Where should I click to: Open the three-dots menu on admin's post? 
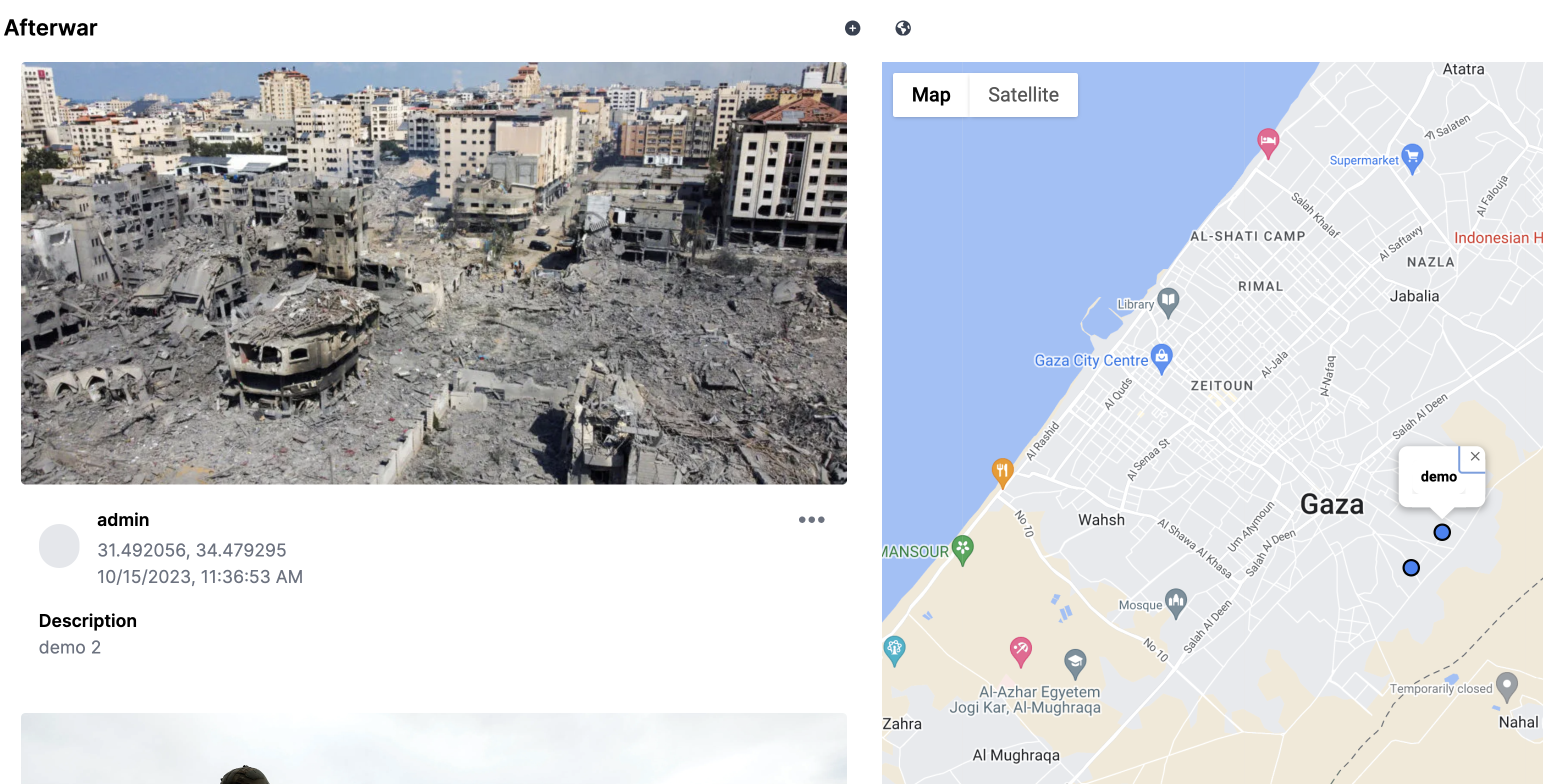click(x=811, y=519)
